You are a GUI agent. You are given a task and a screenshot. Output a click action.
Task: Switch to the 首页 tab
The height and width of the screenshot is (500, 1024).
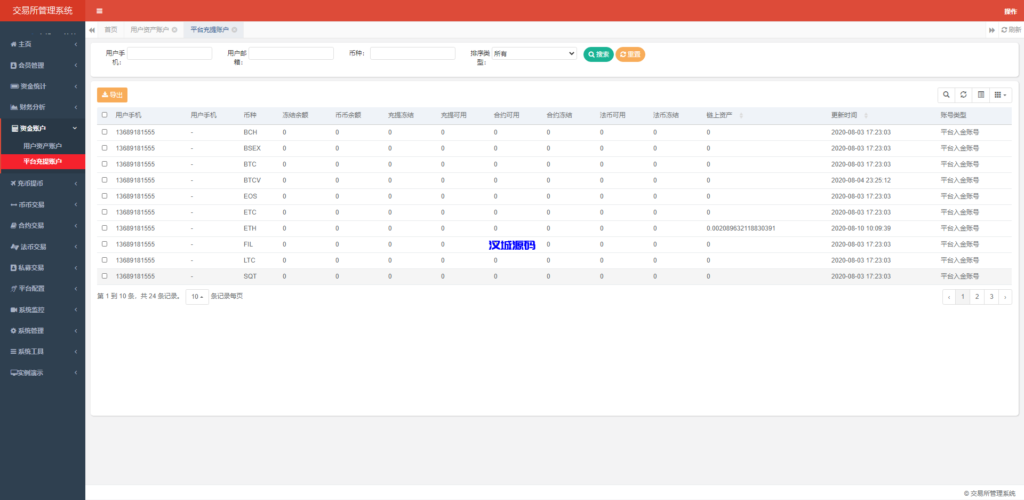[x=110, y=30]
